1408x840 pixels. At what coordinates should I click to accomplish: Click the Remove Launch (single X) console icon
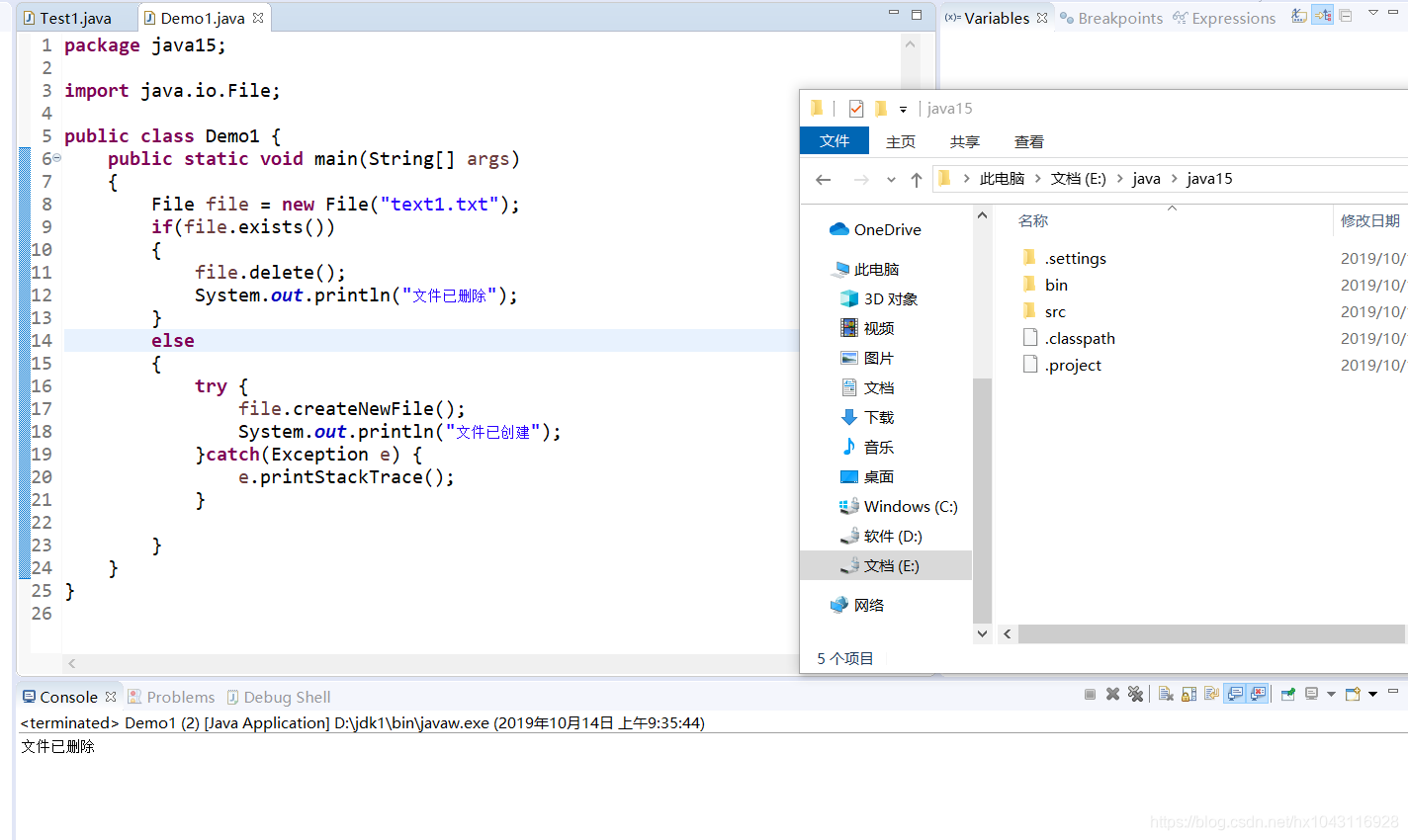pyautogui.click(x=1112, y=694)
